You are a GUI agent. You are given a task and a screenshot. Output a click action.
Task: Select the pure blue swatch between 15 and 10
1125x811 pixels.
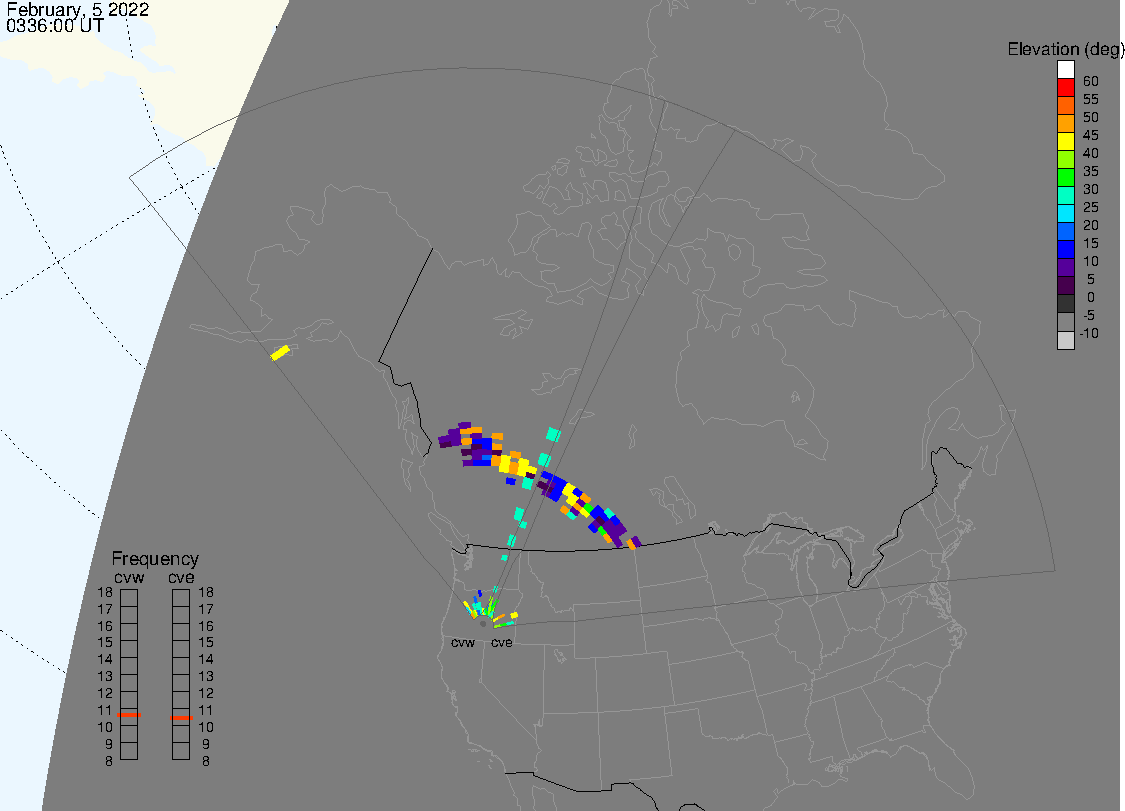(x=1065, y=249)
